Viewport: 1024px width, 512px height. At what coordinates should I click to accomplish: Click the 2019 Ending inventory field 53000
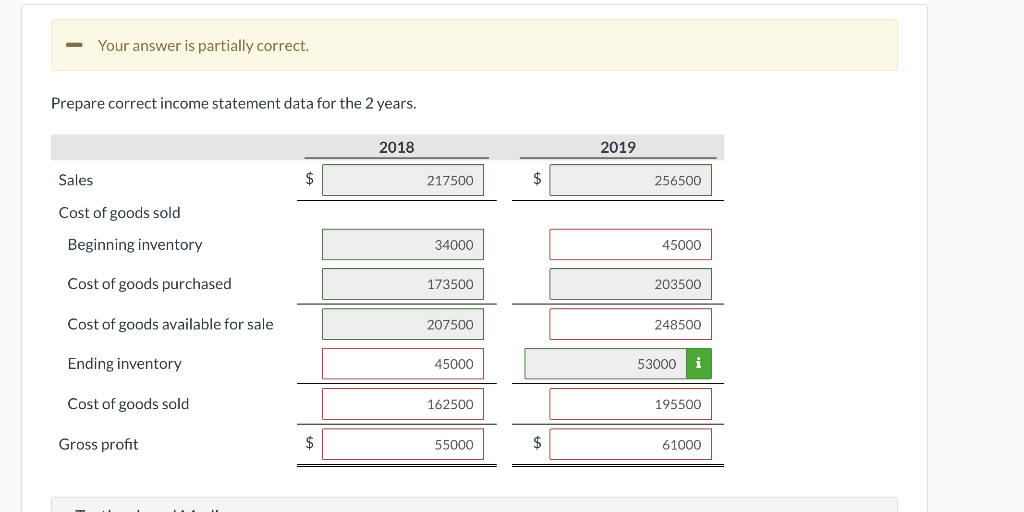tap(605, 364)
